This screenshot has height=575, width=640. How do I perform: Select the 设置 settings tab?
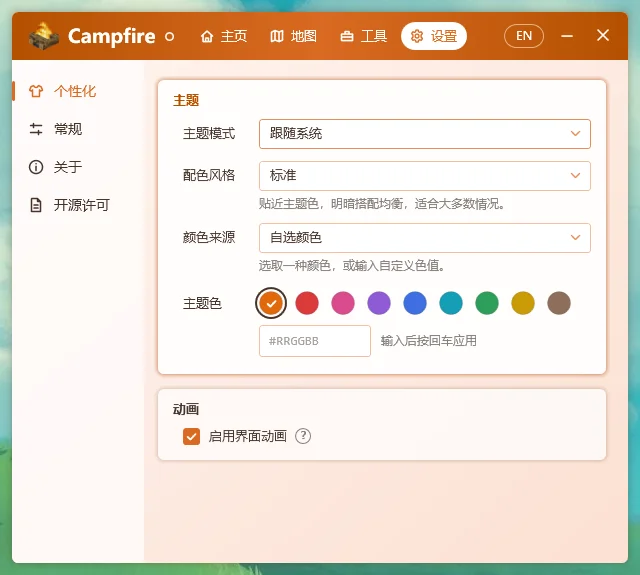(x=433, y=36)
